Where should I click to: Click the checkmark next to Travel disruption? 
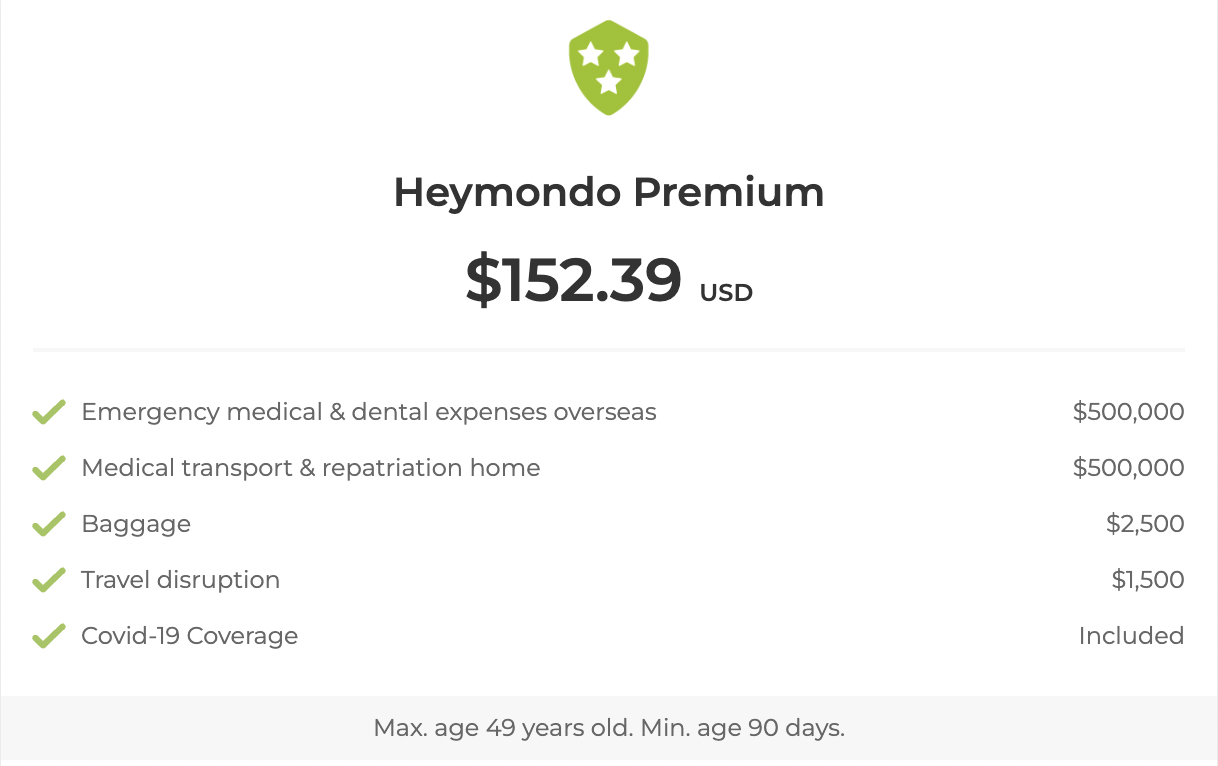[49, 580]
